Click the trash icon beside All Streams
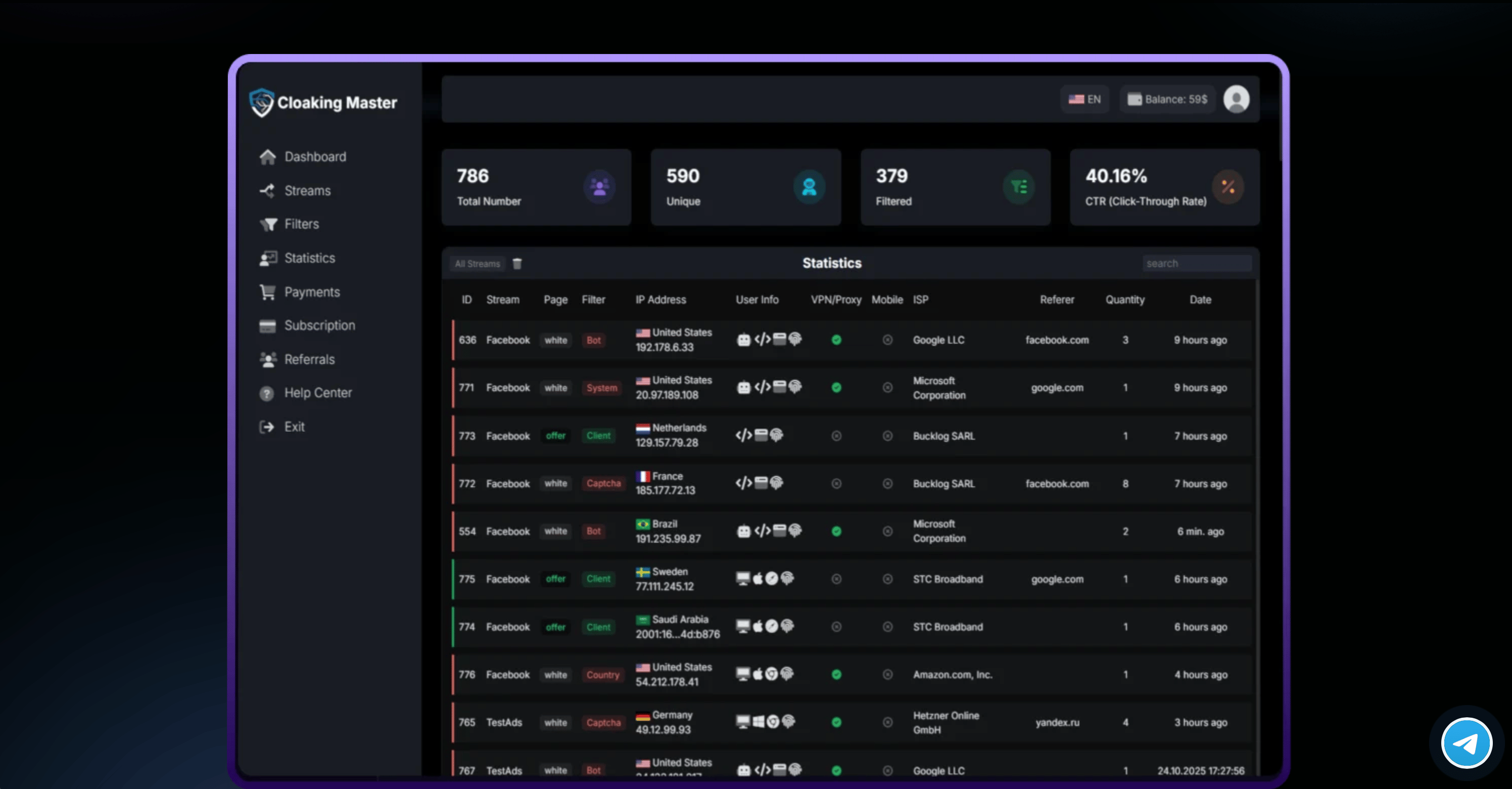 tap(517, 264)
